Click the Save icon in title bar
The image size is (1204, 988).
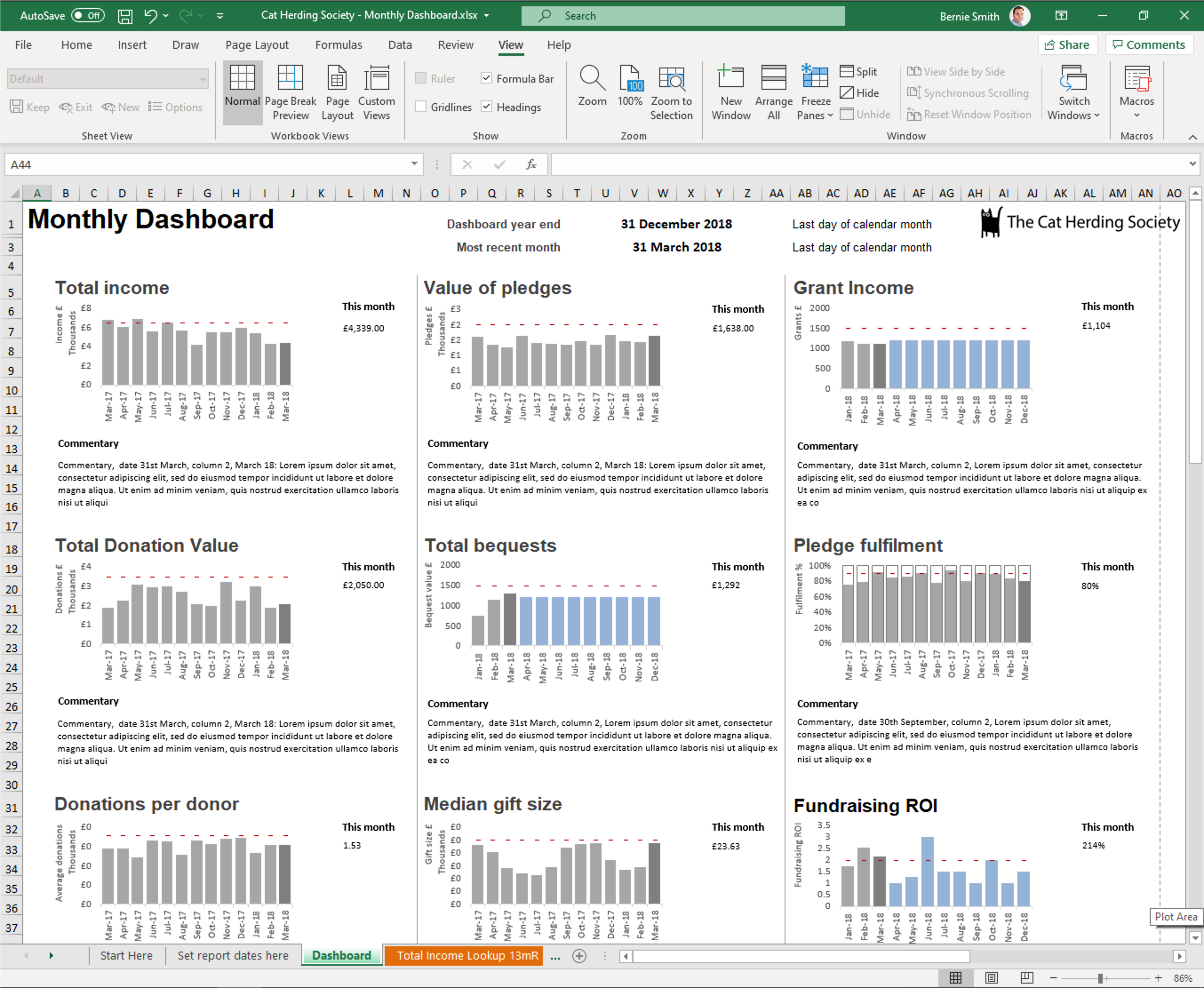(x=125, y=16)
